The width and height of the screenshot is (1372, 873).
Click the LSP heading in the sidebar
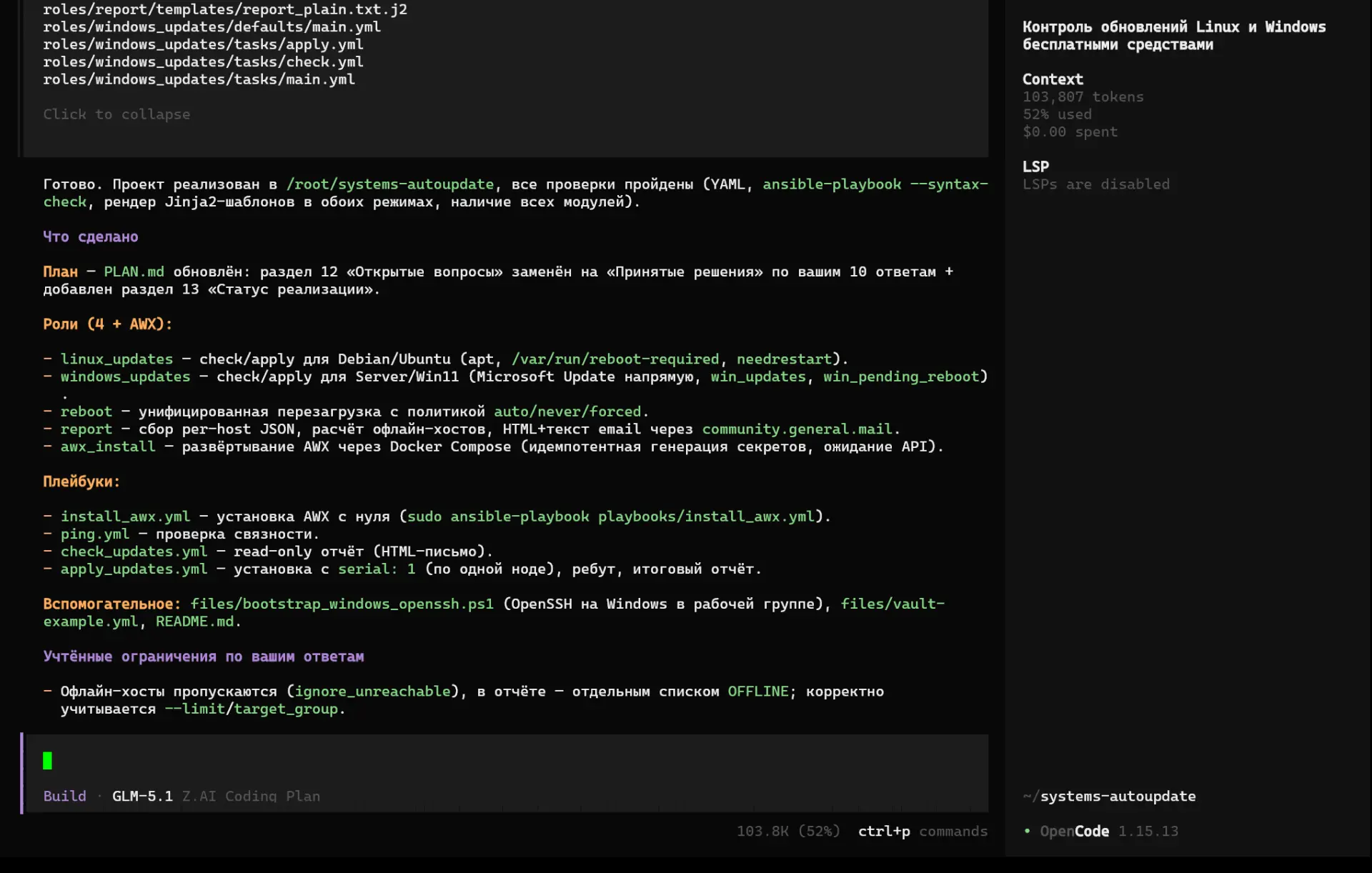1035,166
